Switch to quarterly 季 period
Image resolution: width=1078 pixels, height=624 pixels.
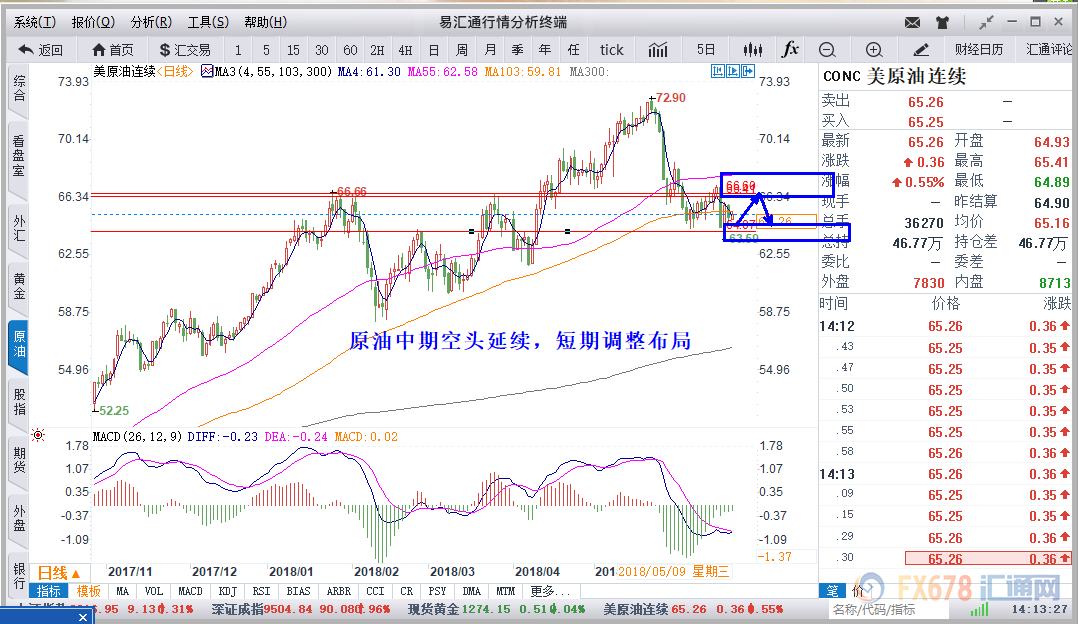[518, 50]
